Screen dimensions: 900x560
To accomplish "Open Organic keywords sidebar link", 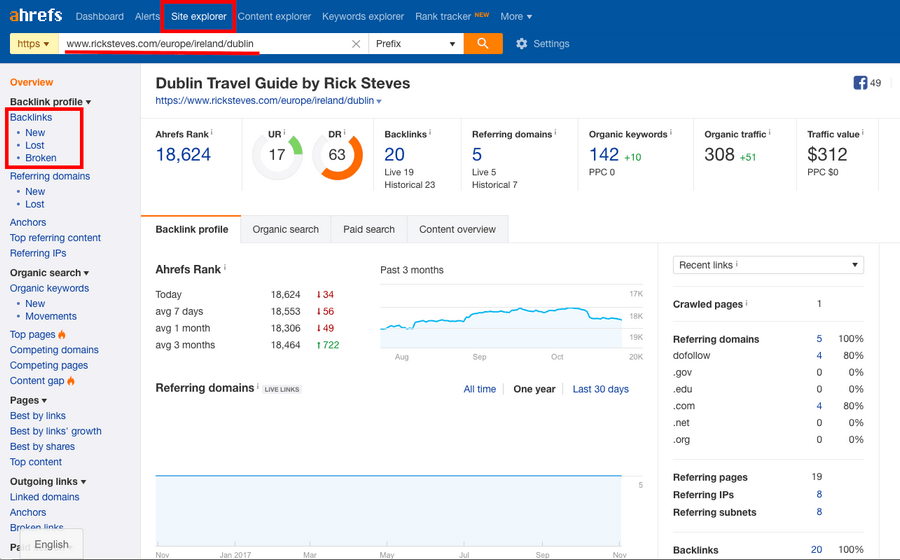I will [49, 288].
